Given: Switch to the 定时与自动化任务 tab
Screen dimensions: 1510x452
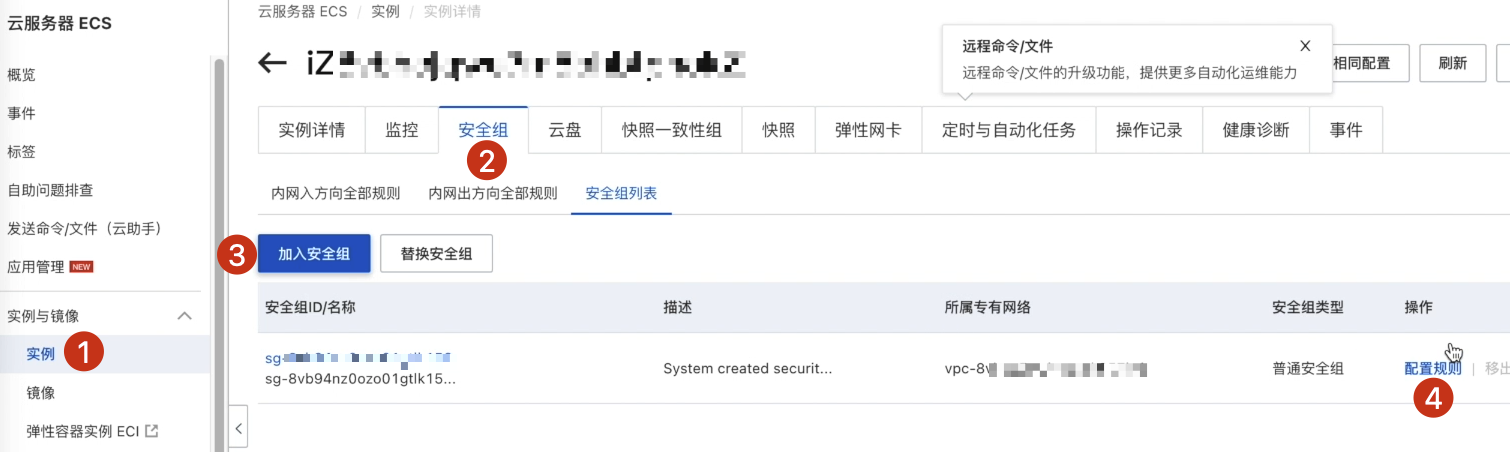Looking at the screenshot, I should (1009, 130).
